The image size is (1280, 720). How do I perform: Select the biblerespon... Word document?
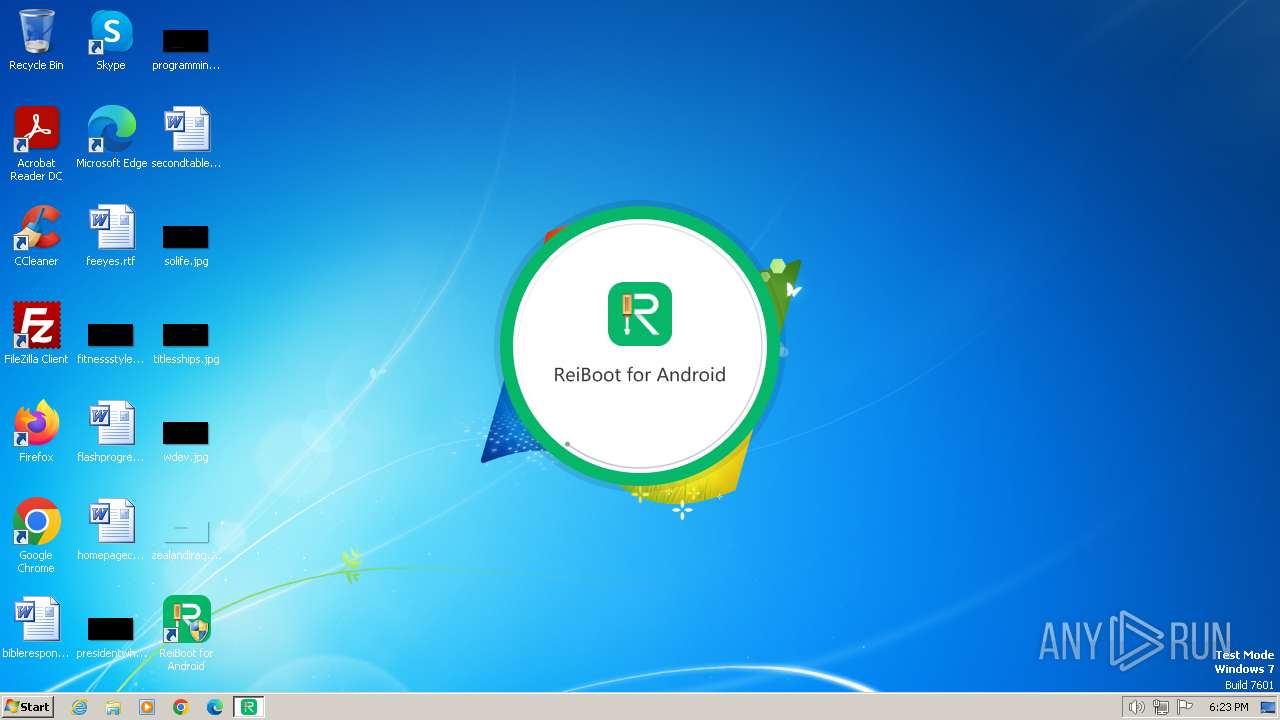[x=36, y=628]
